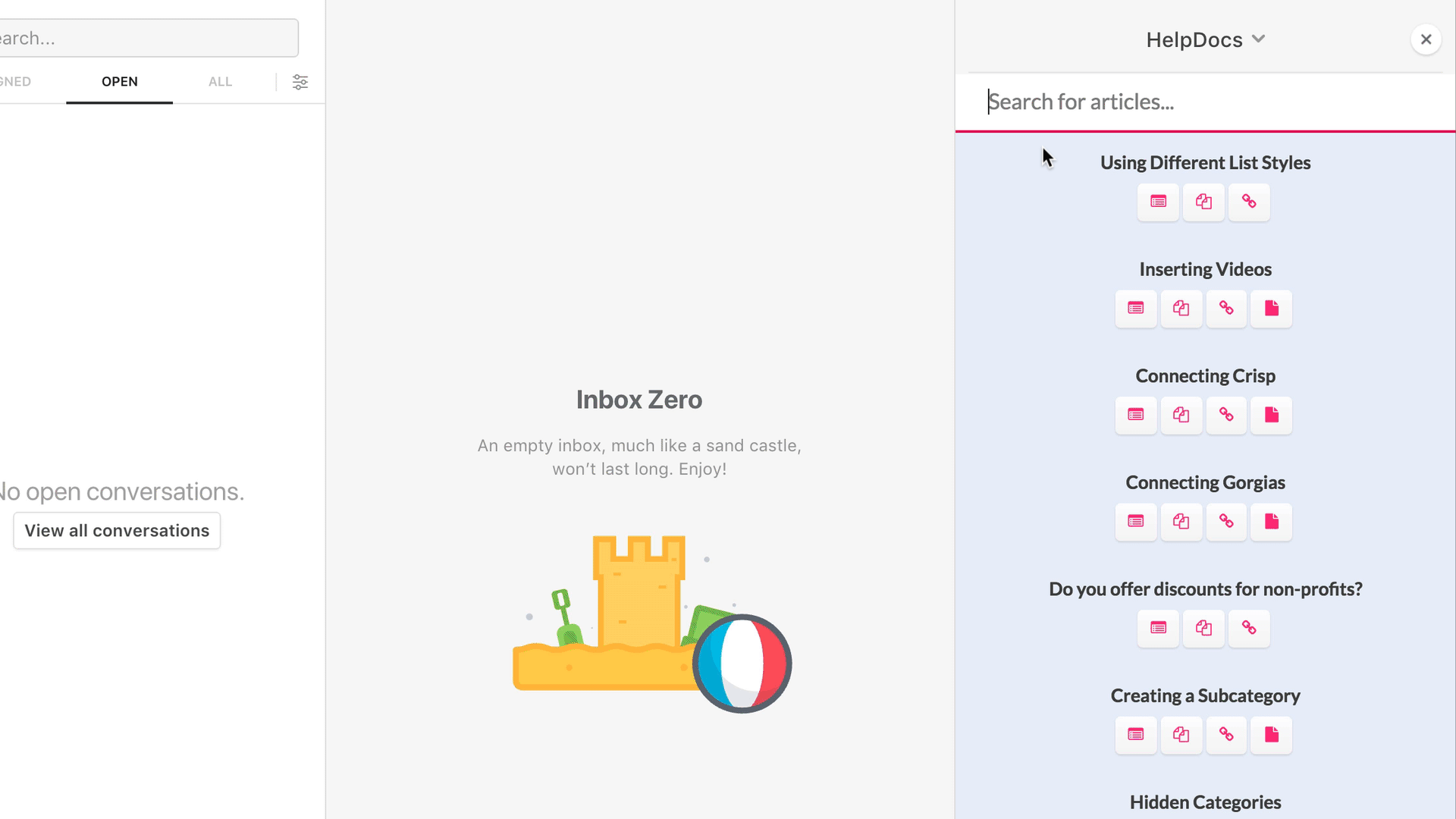Click the preview icon for 'Do you offer discounts'

click(x=1159, y=627)
